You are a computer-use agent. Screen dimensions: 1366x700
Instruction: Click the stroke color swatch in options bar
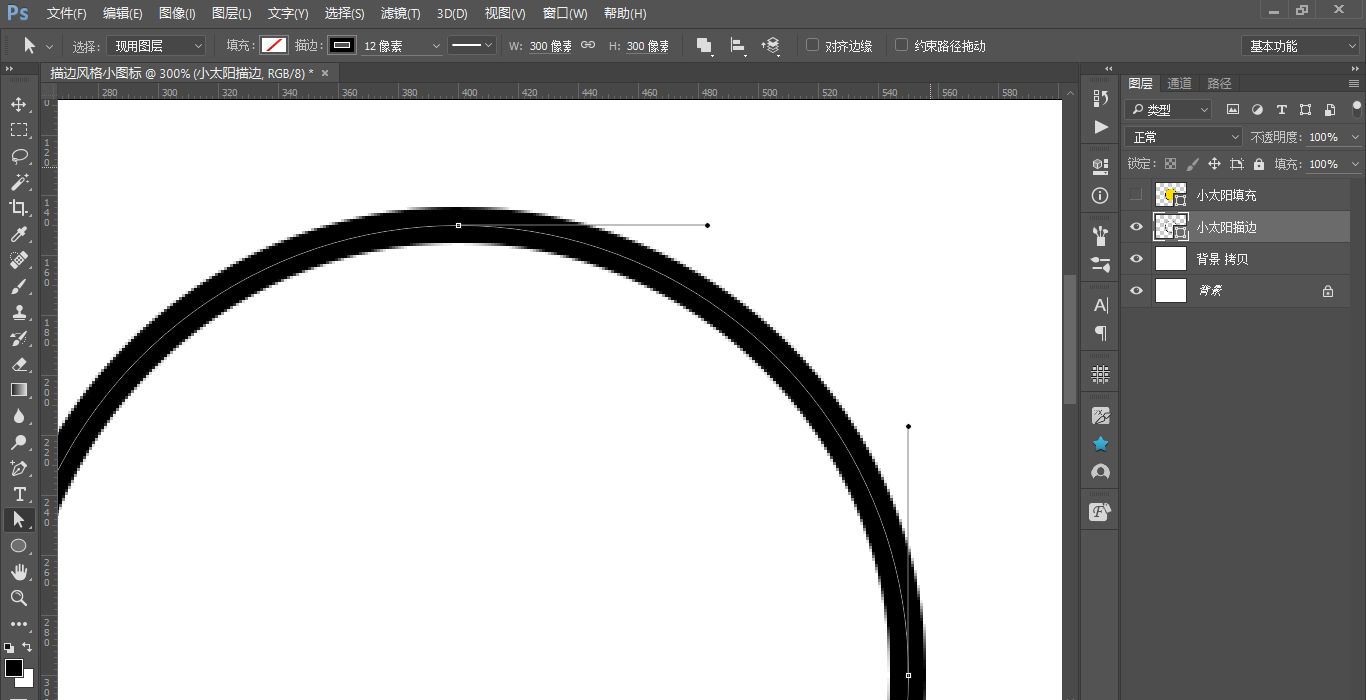pos(343,45)
